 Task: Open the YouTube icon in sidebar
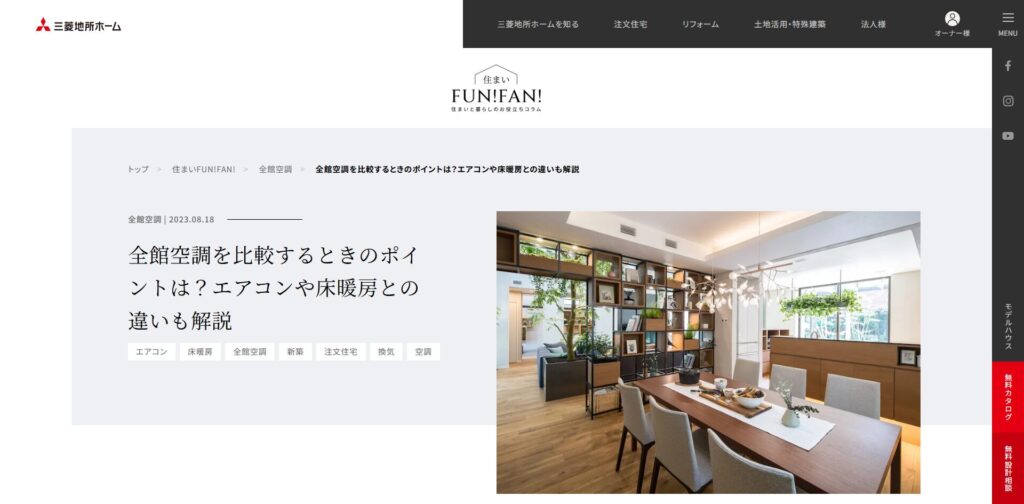click(1008, 136)
